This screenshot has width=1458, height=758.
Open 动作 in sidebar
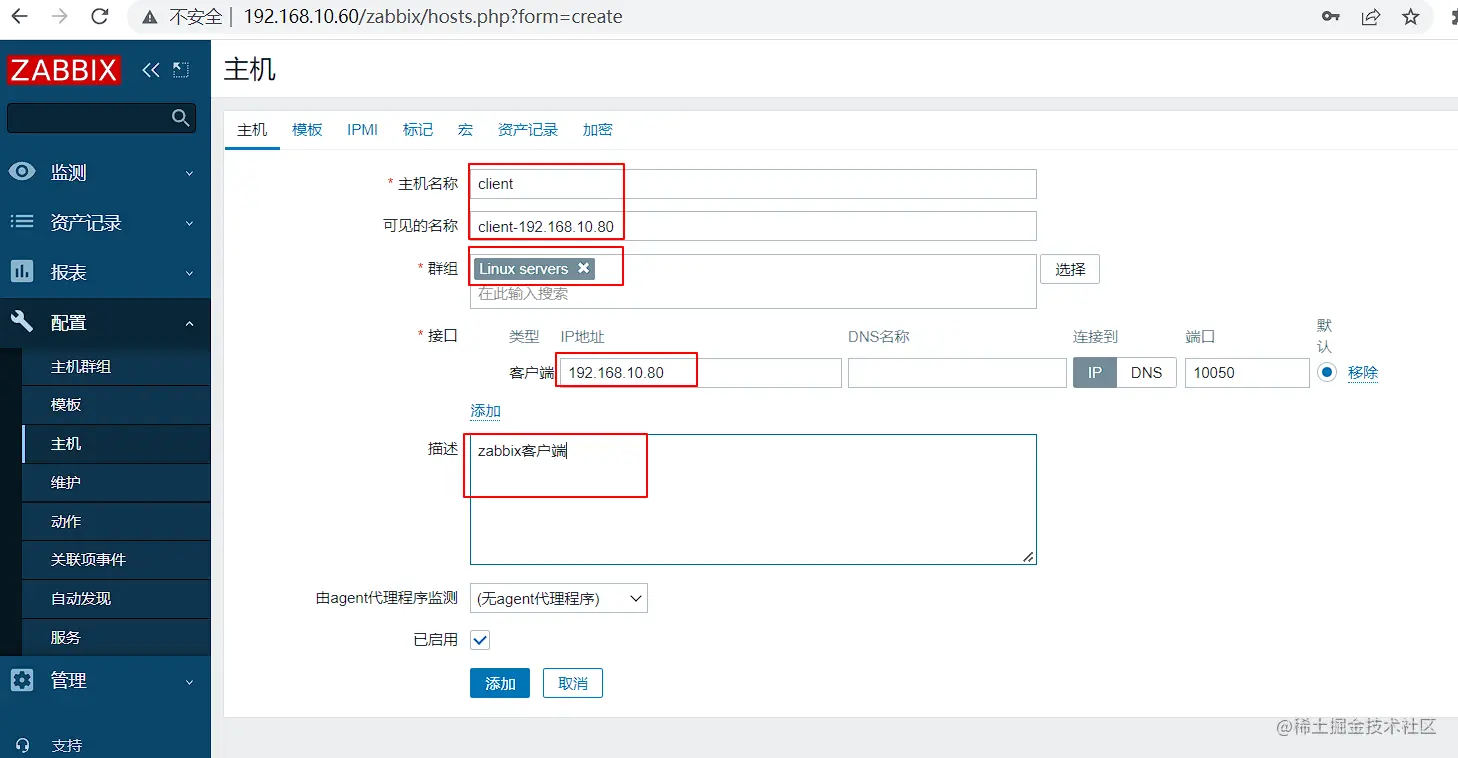(116, 521)
